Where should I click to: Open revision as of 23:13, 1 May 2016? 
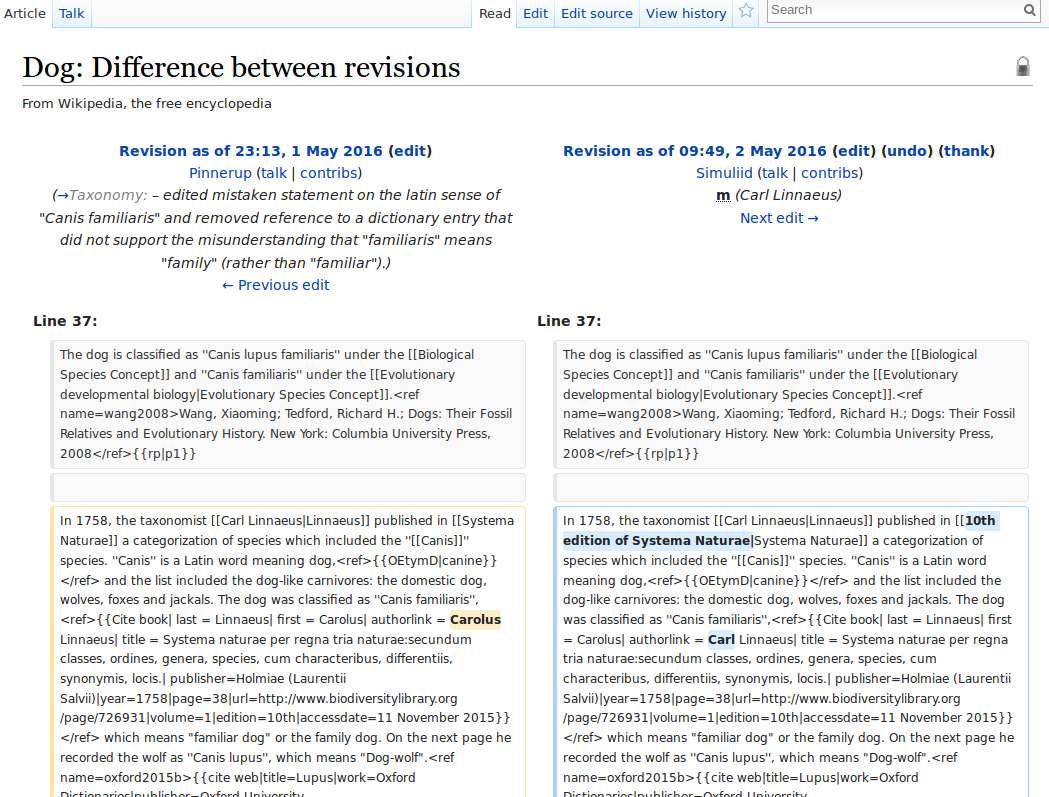[x=251, y=151]
